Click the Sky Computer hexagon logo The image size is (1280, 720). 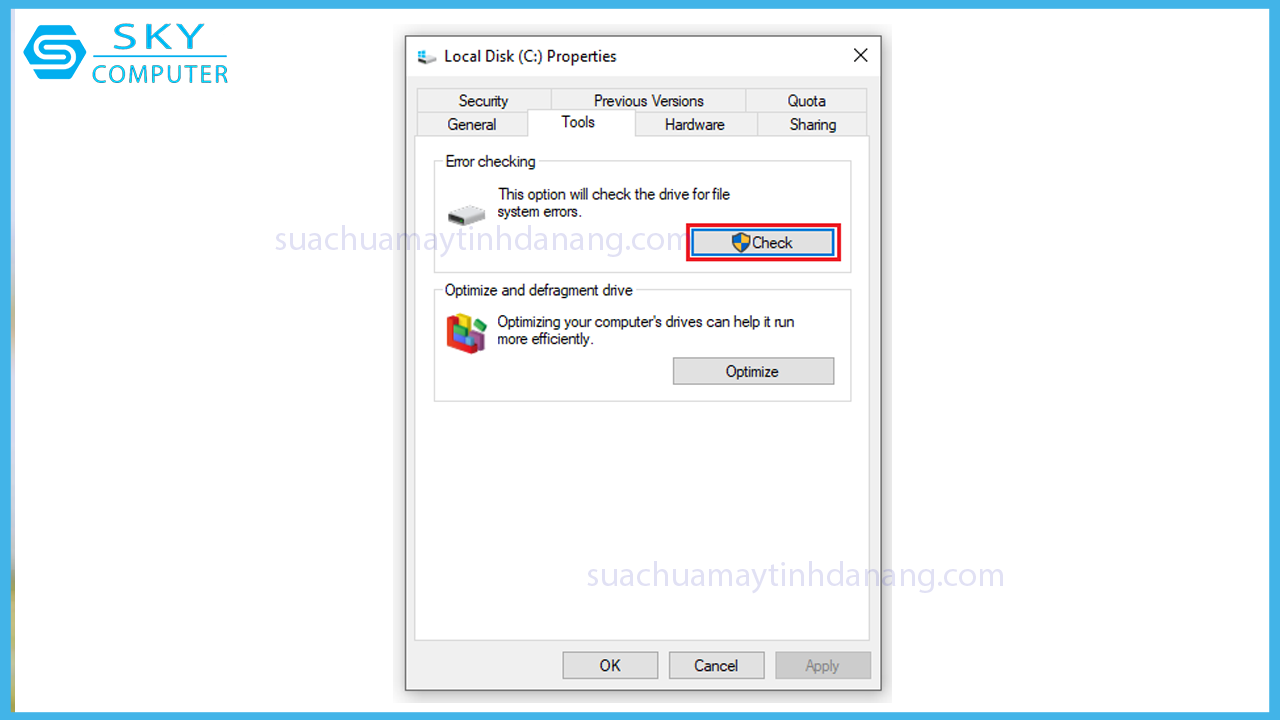55,52
